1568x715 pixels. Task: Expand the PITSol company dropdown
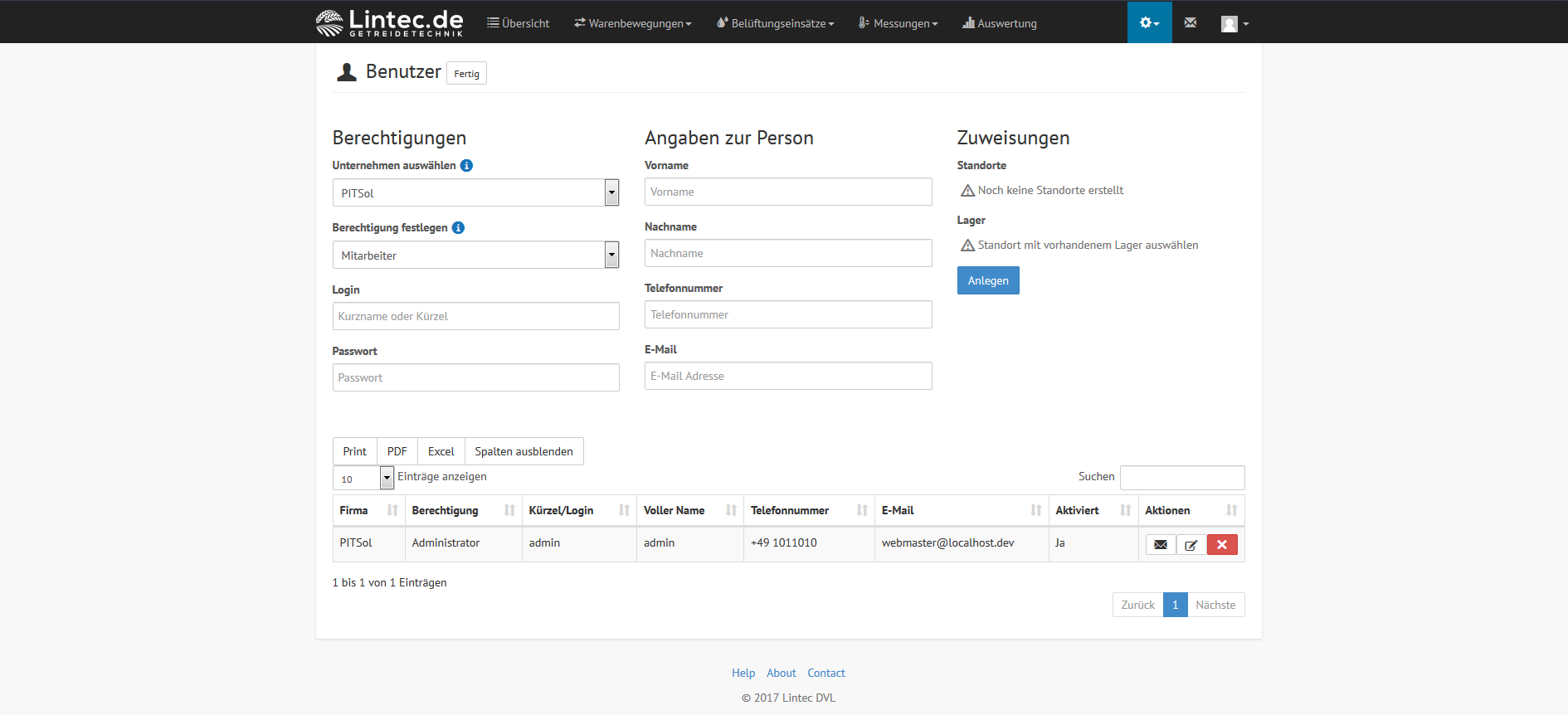tap(475, 193)
